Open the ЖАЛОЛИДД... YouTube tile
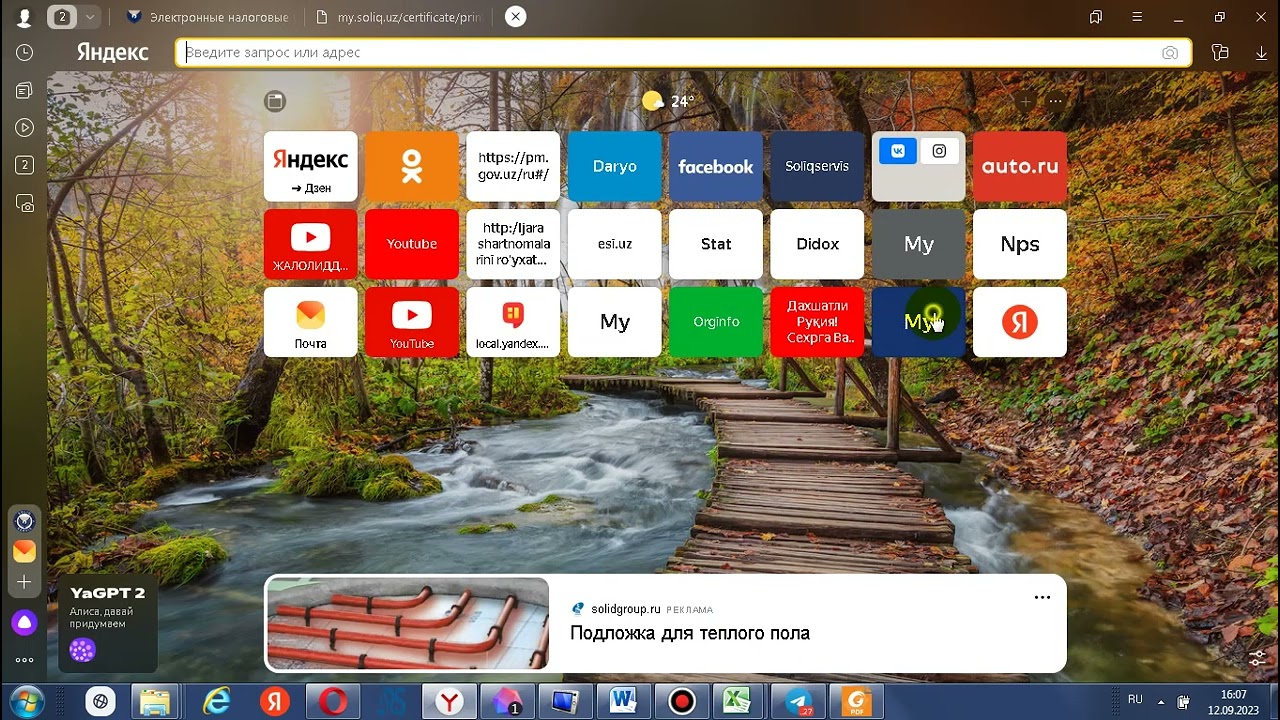Screen dimensions: 1280x720 pos(311,244)
